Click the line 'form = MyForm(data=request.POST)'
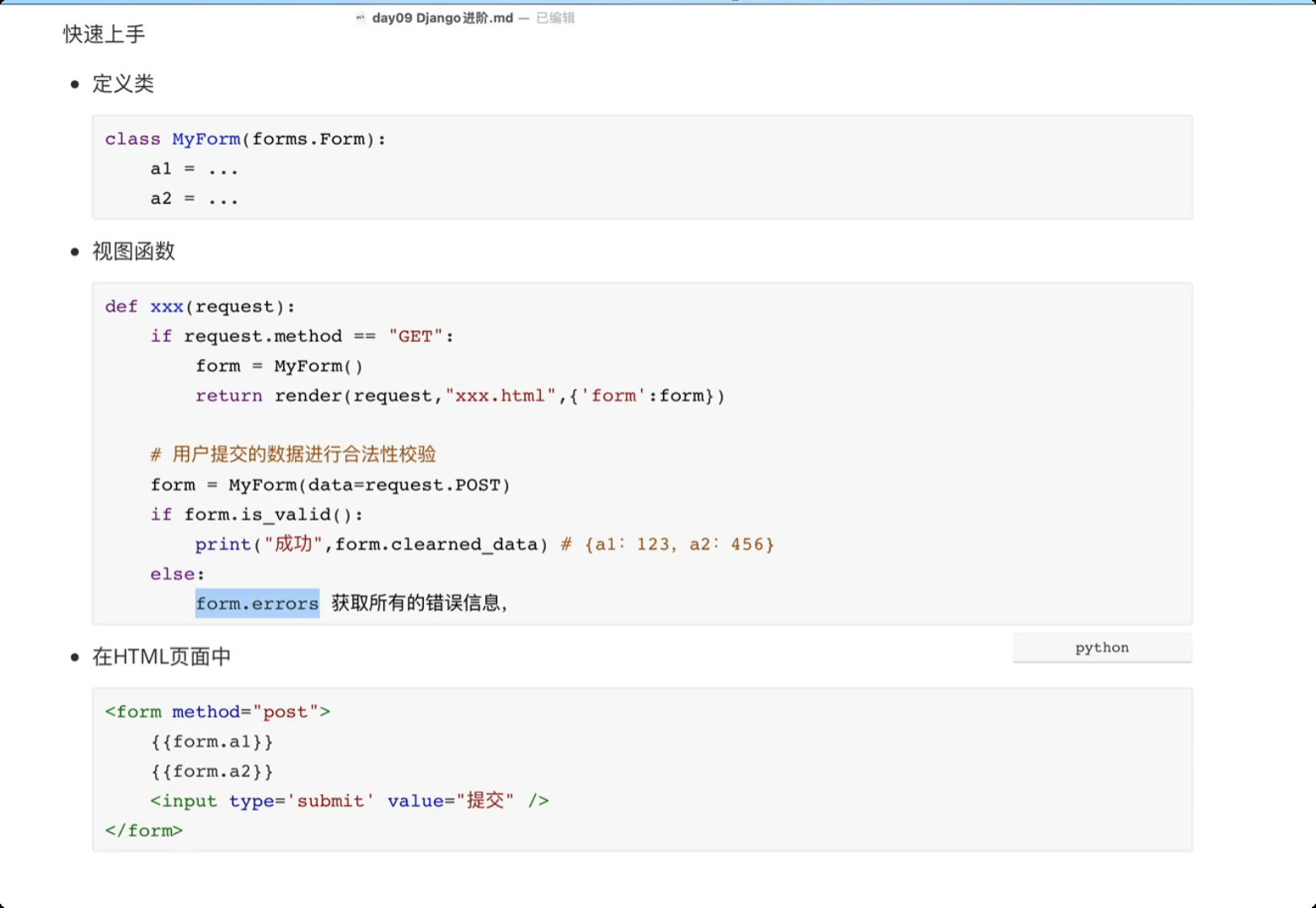The width and height of the screenshot is (1316, 908). pos(330,485)
